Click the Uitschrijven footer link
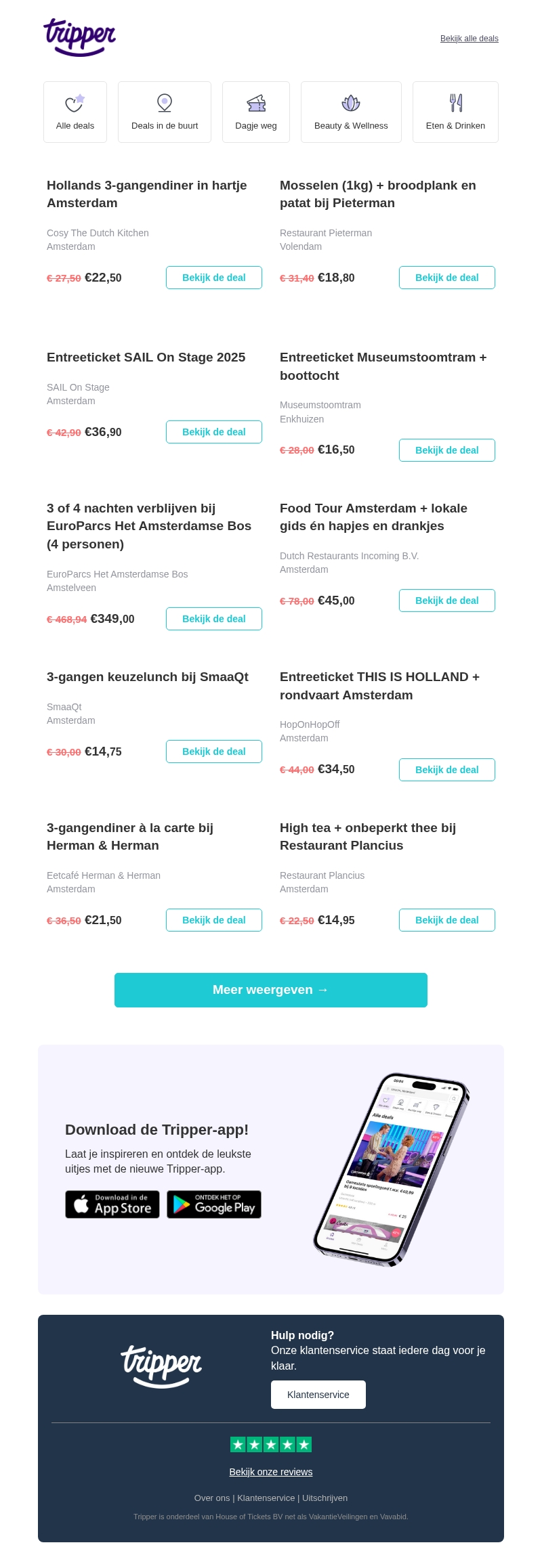This screenshot has height=1568, width=542. pyautogui.click(x=325, y=1498)
